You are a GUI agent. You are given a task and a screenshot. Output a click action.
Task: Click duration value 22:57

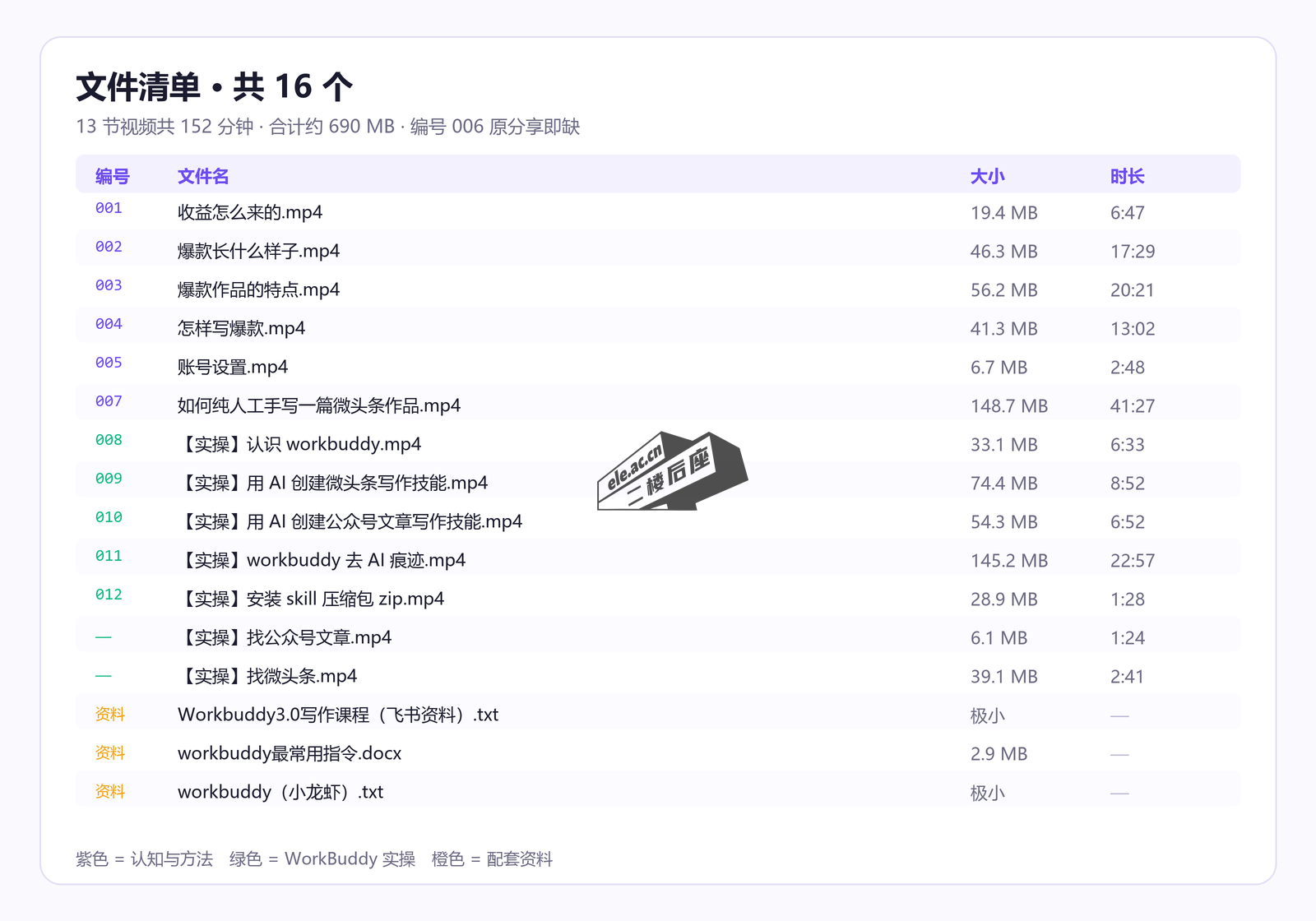point(1133,561)
